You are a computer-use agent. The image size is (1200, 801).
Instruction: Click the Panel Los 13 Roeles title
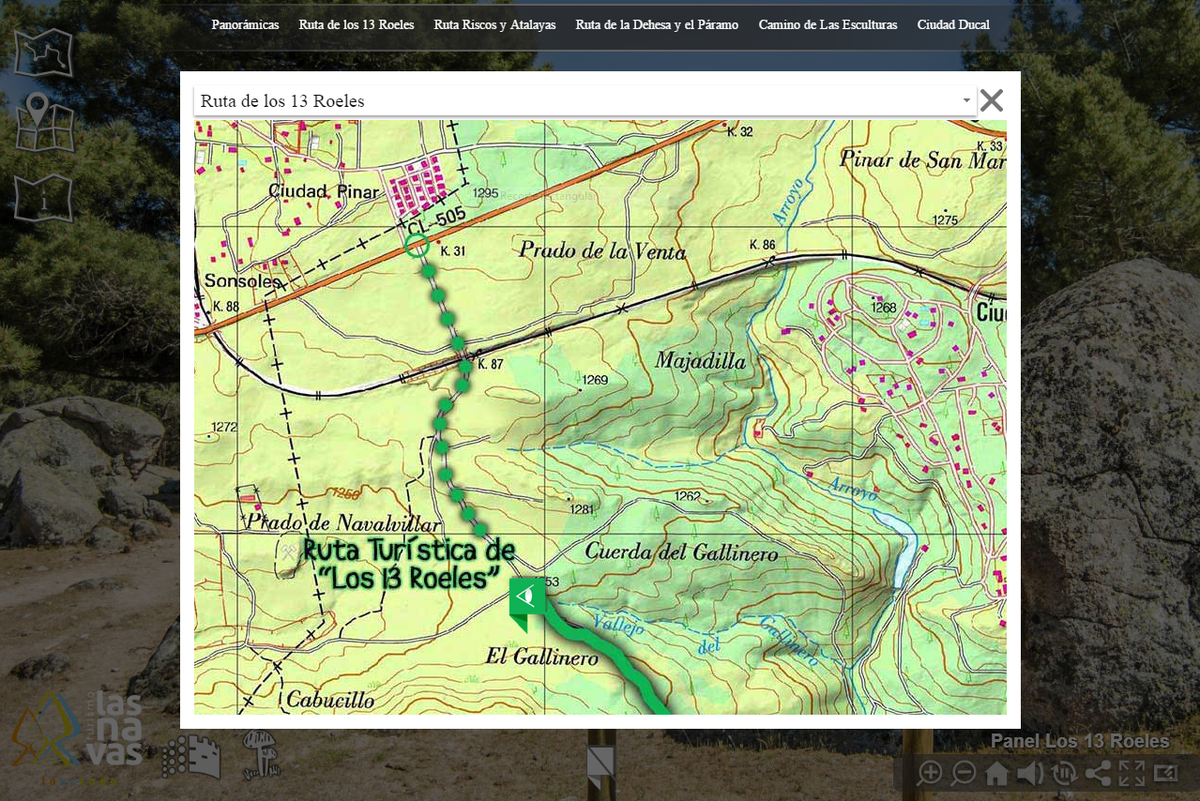click(1079, 741)
